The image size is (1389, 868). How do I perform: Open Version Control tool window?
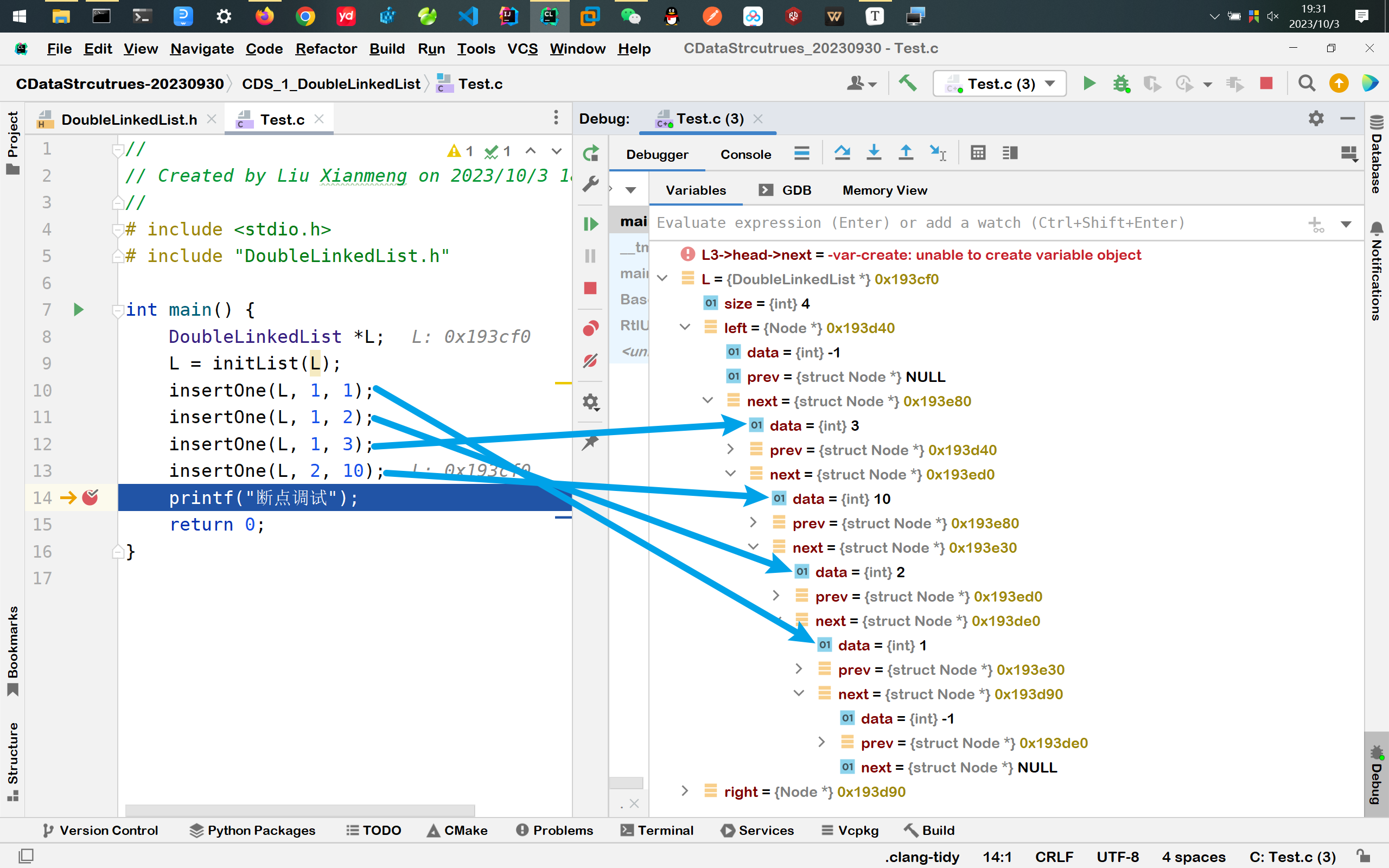click(x=100, y=830)
